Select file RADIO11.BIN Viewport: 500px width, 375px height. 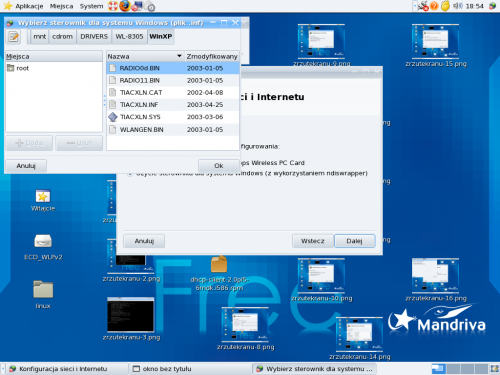pyautogui.click(x=173, y=80)
